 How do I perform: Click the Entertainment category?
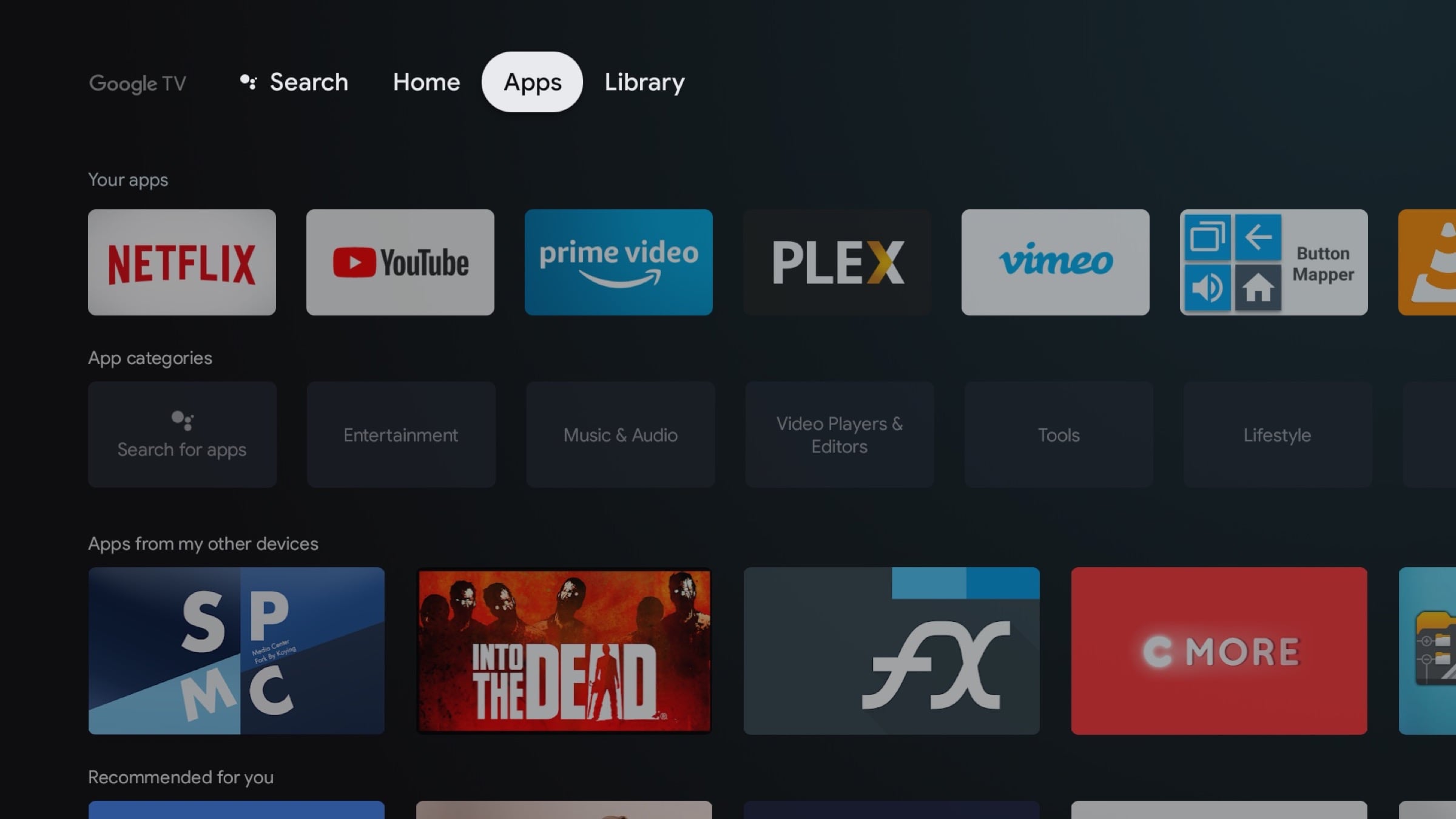coord(400,434)
